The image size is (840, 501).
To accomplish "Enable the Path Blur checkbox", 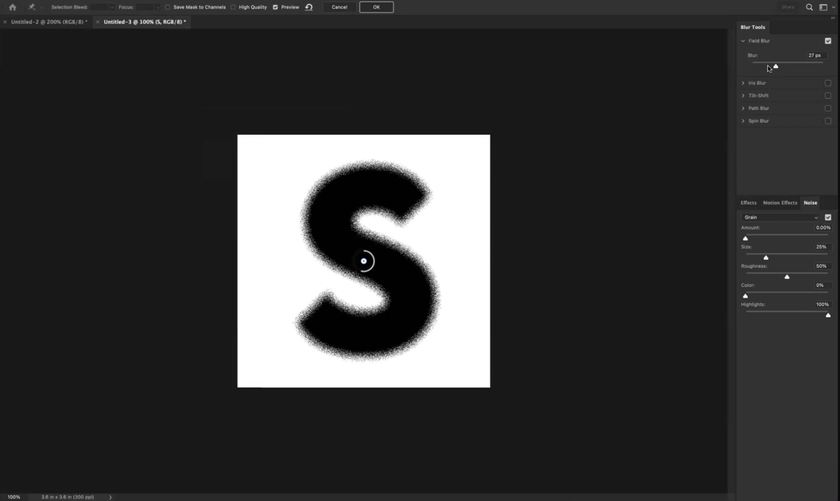I will (x=828, y=108).
